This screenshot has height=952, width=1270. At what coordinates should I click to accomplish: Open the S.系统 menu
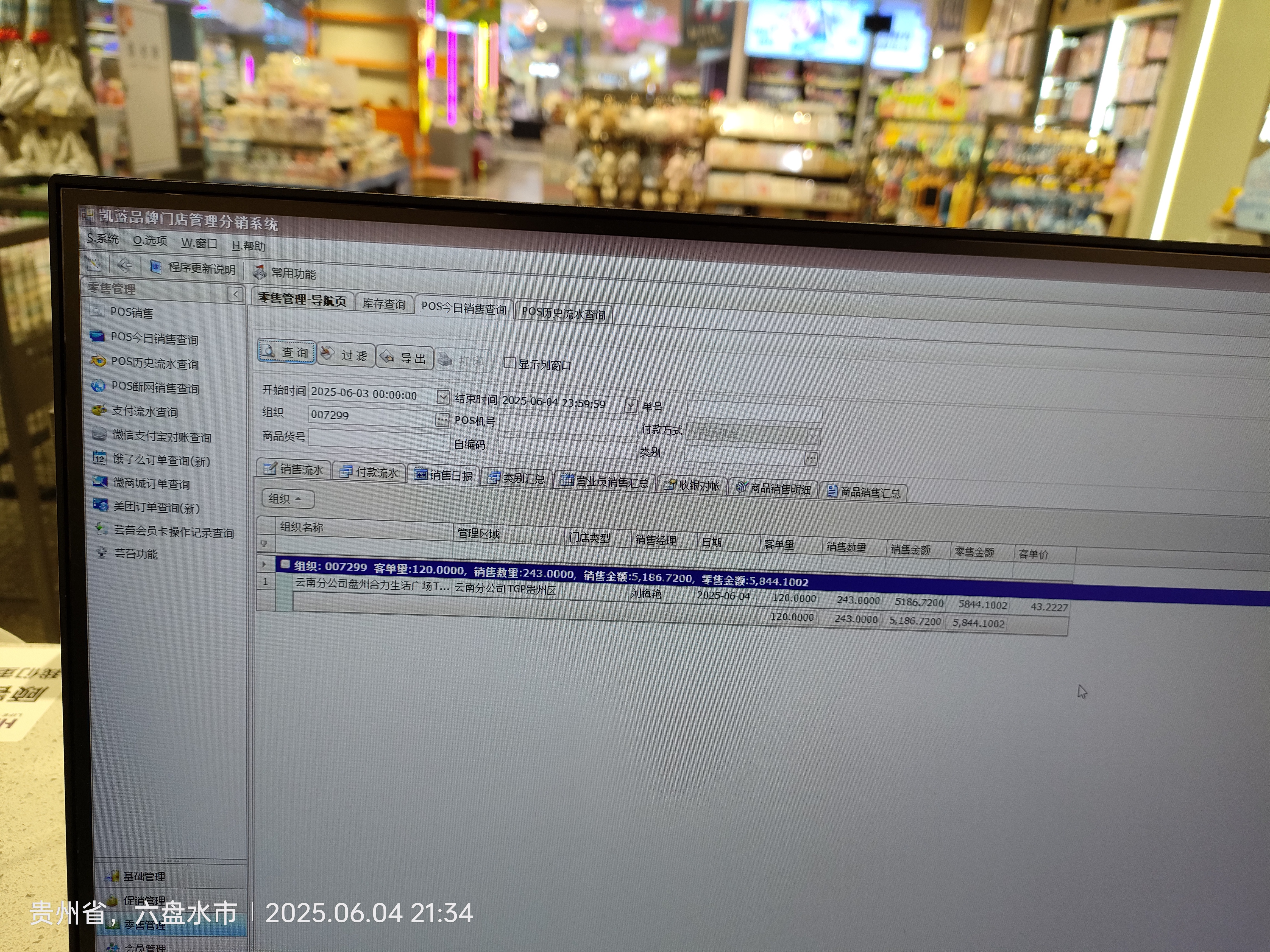102,239
